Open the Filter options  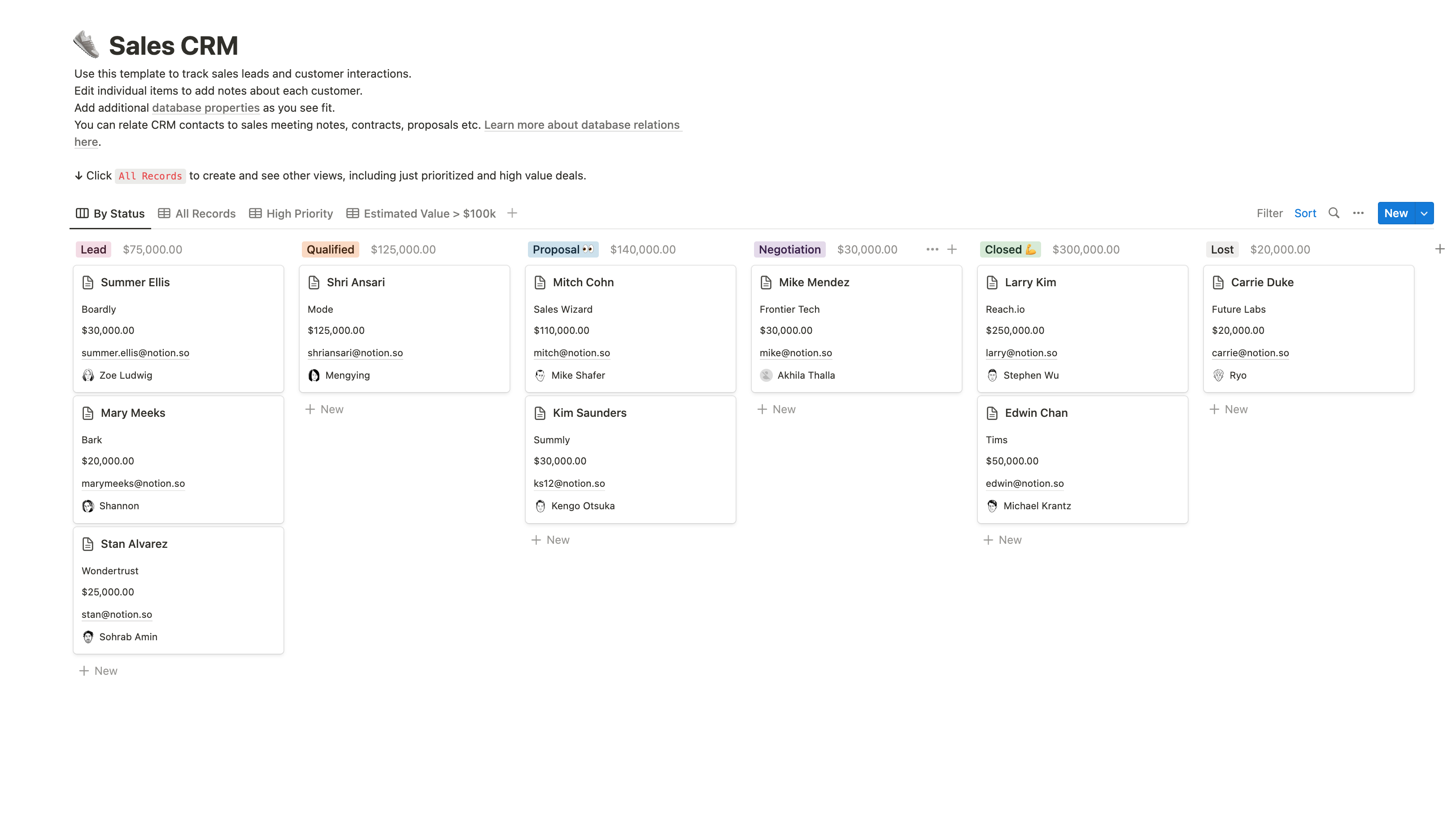[1269, 213]
